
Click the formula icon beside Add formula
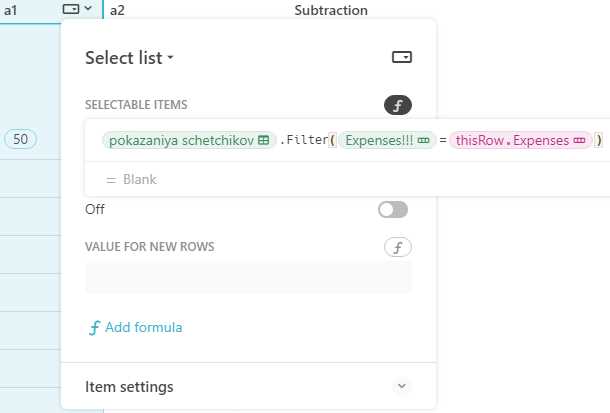point(95,328)
